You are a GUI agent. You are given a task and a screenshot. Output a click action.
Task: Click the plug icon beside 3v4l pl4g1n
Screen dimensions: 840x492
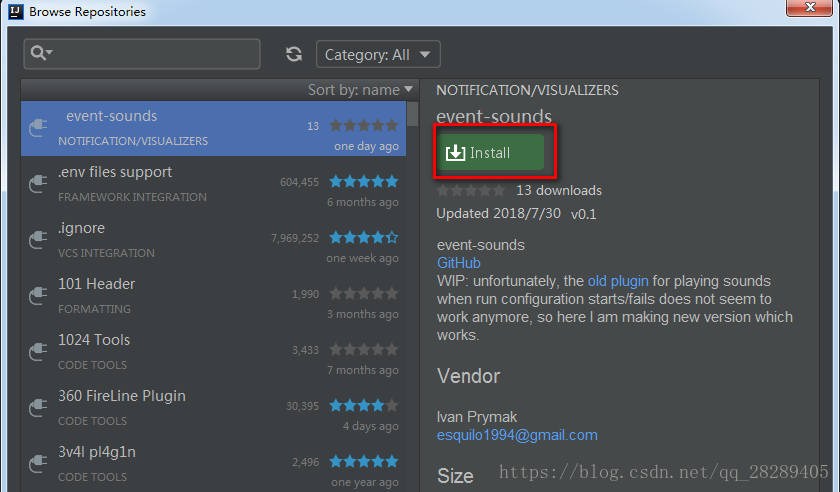click(38, 464)
